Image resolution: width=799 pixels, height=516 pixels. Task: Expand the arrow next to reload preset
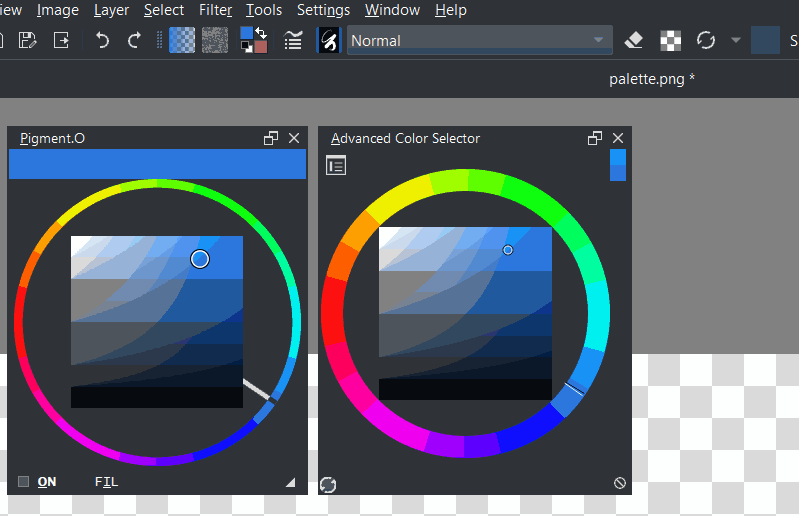pyautogui.click(x=735, y=40)
